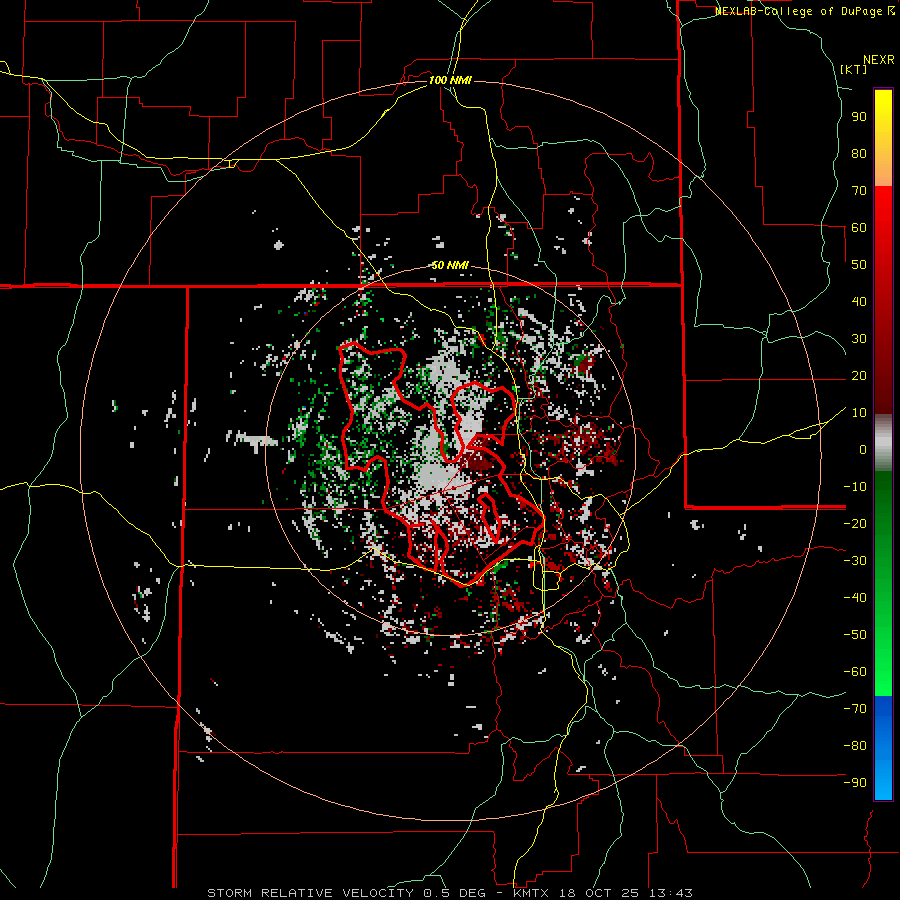Click the 90 value on the velocity scale

click(x=859, y=117)
